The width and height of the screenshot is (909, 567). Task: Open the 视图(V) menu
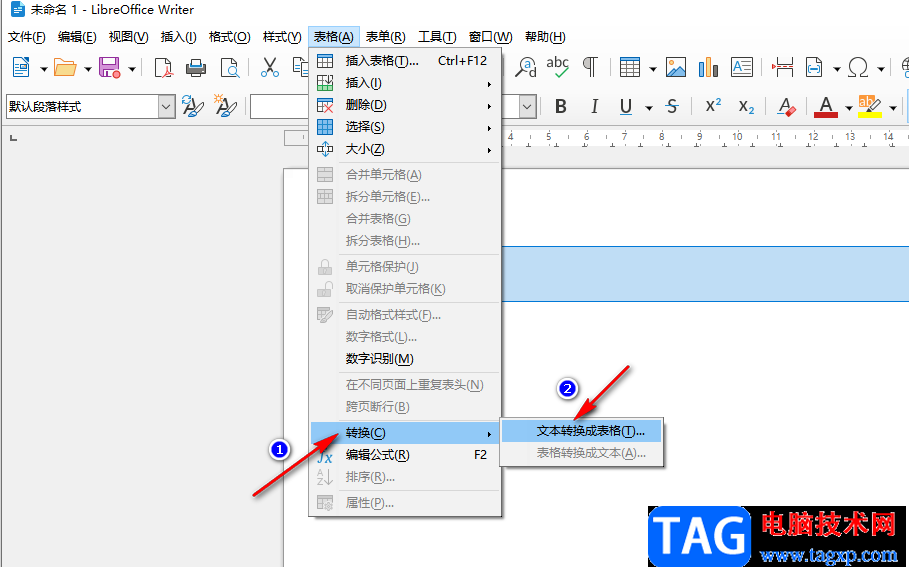128,37
